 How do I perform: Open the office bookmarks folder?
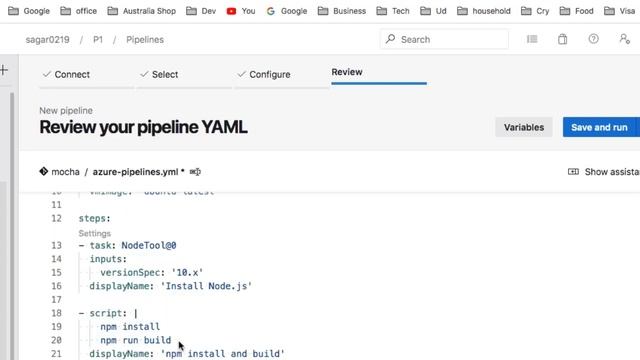(79, 11)
